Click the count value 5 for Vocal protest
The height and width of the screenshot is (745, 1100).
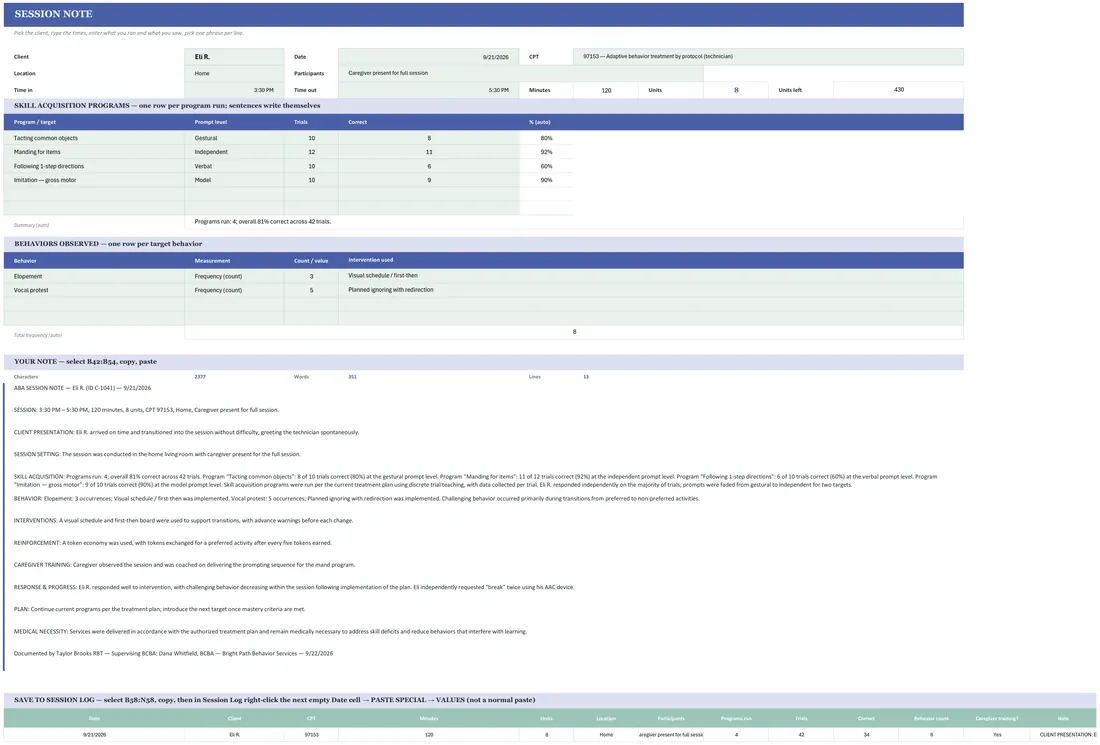pyautogui.click(x=311, y=290)
